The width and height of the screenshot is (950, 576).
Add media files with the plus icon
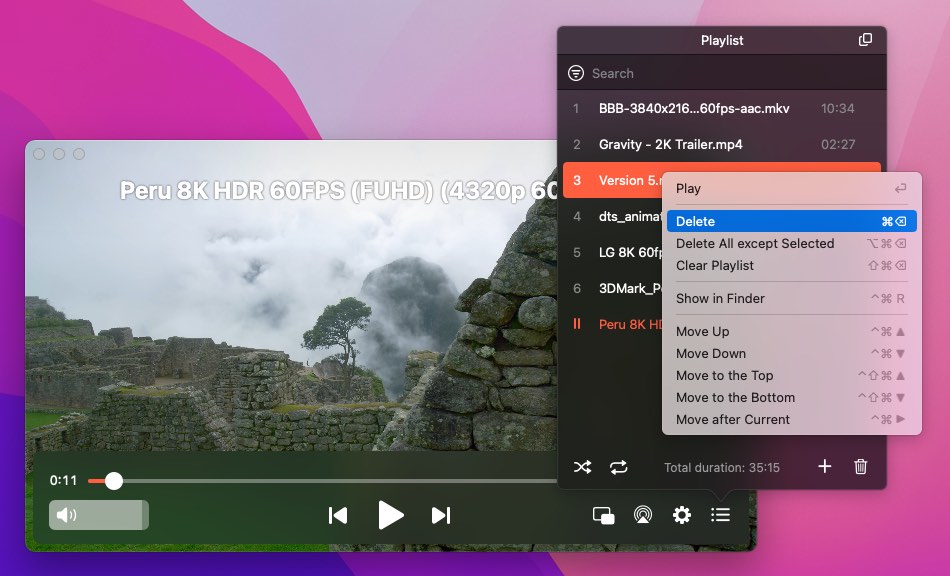click(824, 466)
